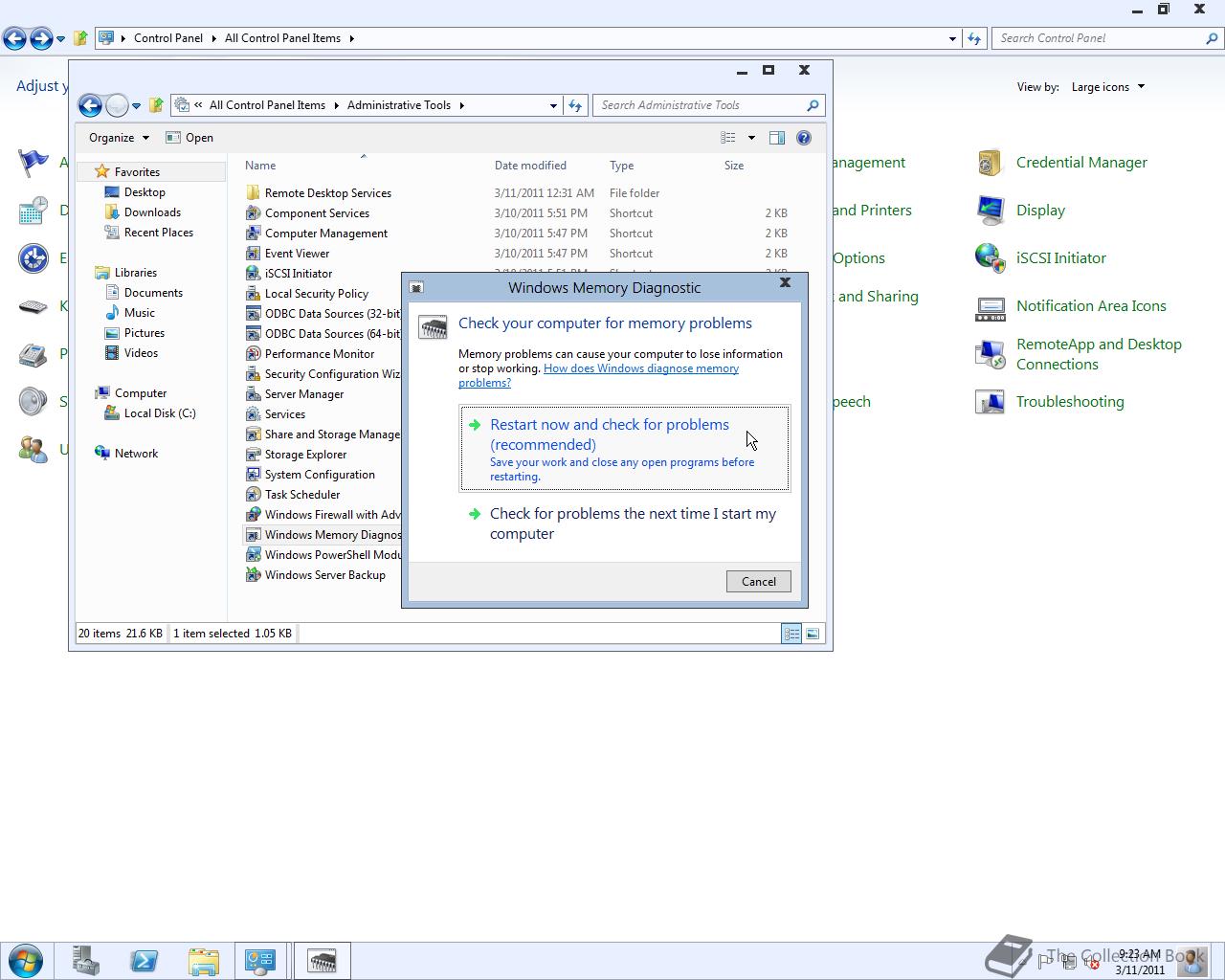Click the Search Administrative Tools field

point(708,105)
